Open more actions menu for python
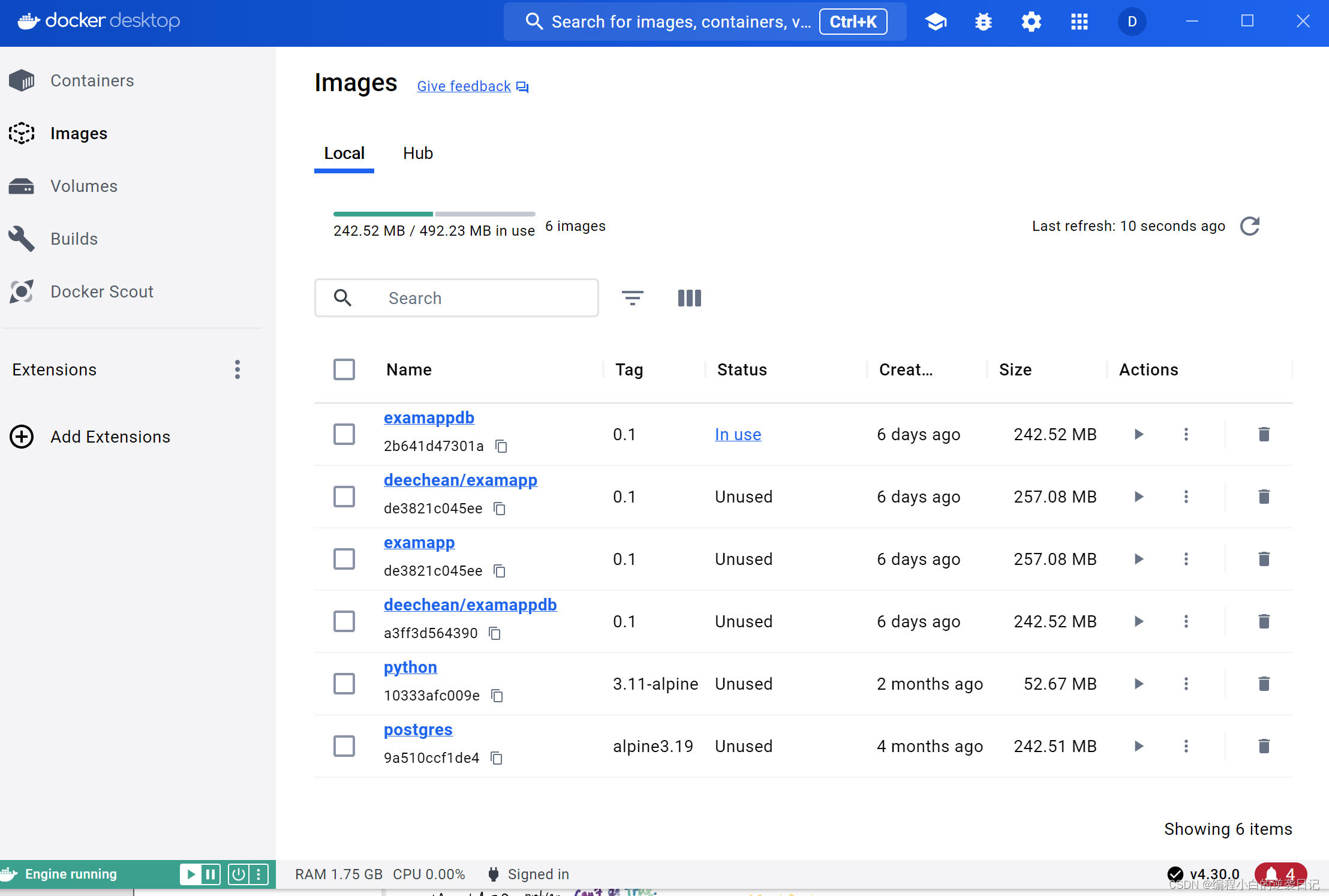This screenshot has height=896, width=1329. click(x=1186, y=684)
